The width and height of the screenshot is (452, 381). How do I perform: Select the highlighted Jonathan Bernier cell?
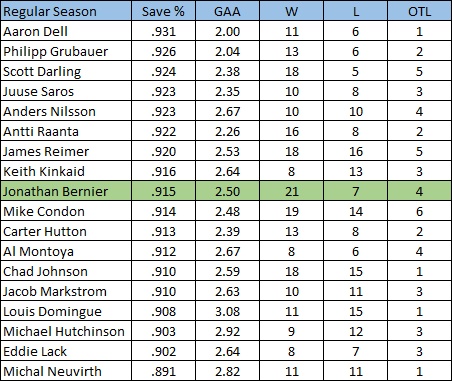click(66, 191)
